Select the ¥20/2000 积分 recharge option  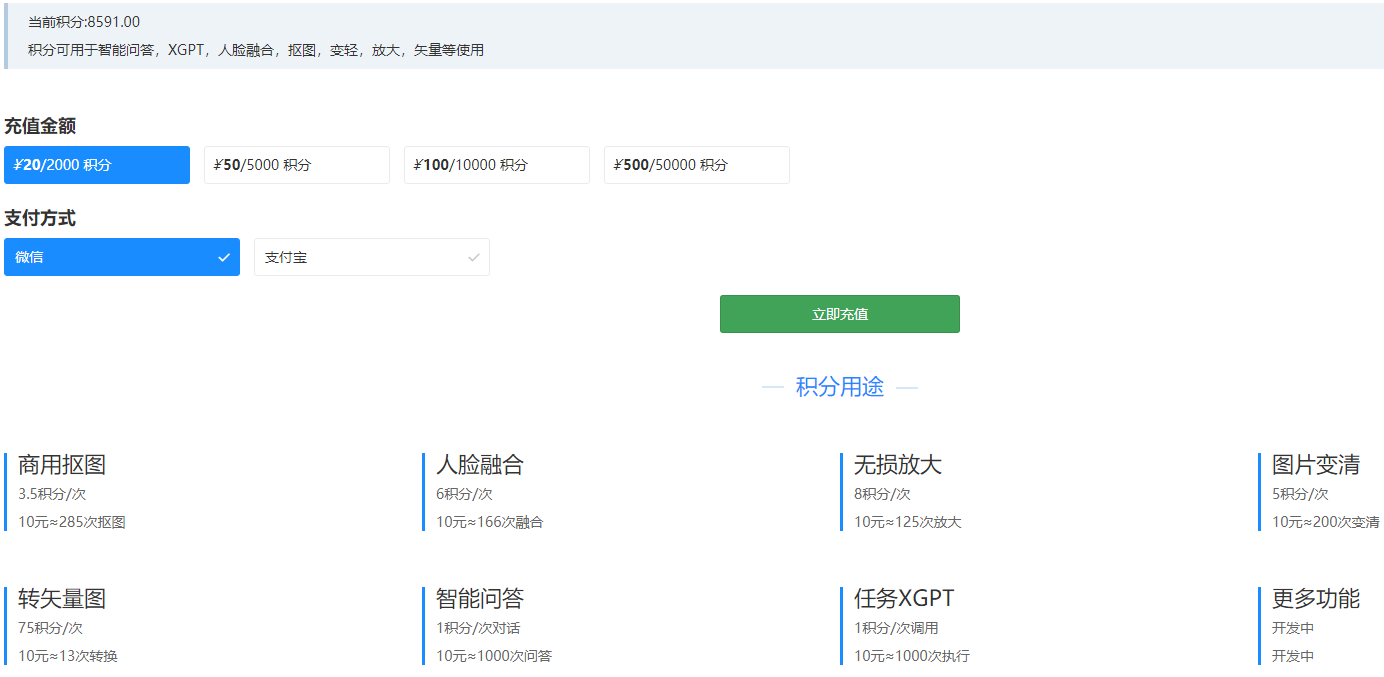tap(96, 165)
